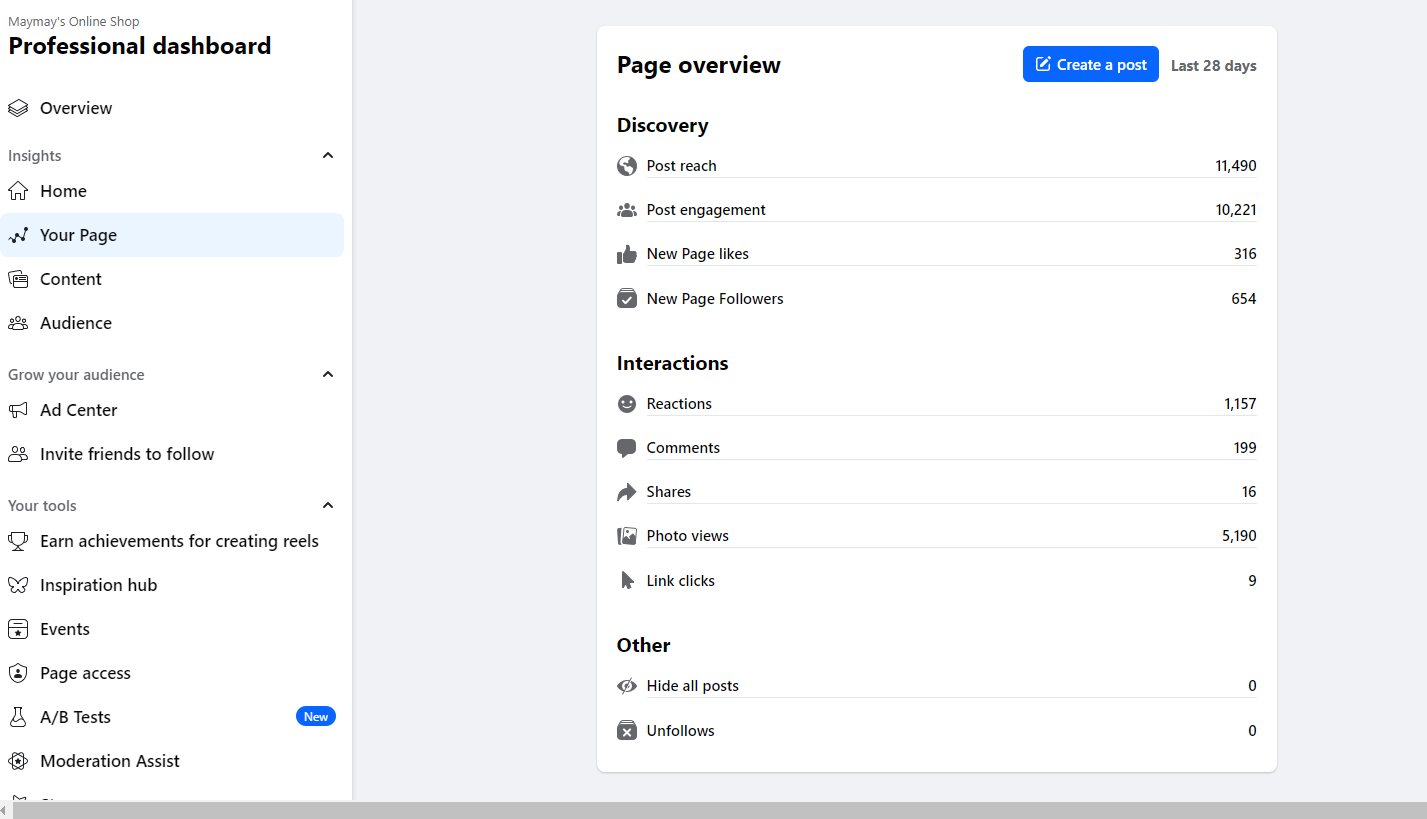Click the Page access shield icon
Viewport: 1427px width, 819px height.
pos(18,673)
